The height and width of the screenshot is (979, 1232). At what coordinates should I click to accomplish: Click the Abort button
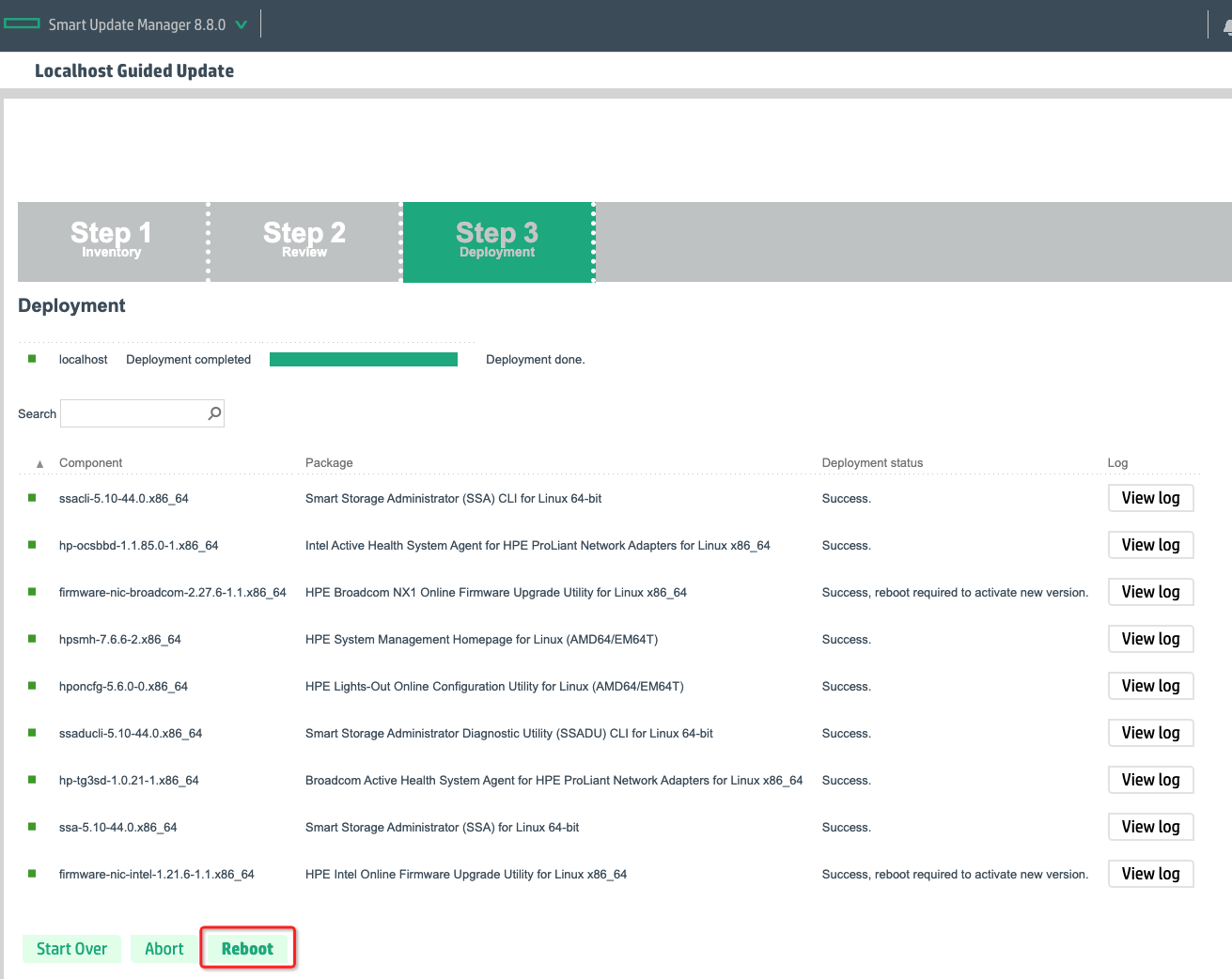tap(164, 949)
